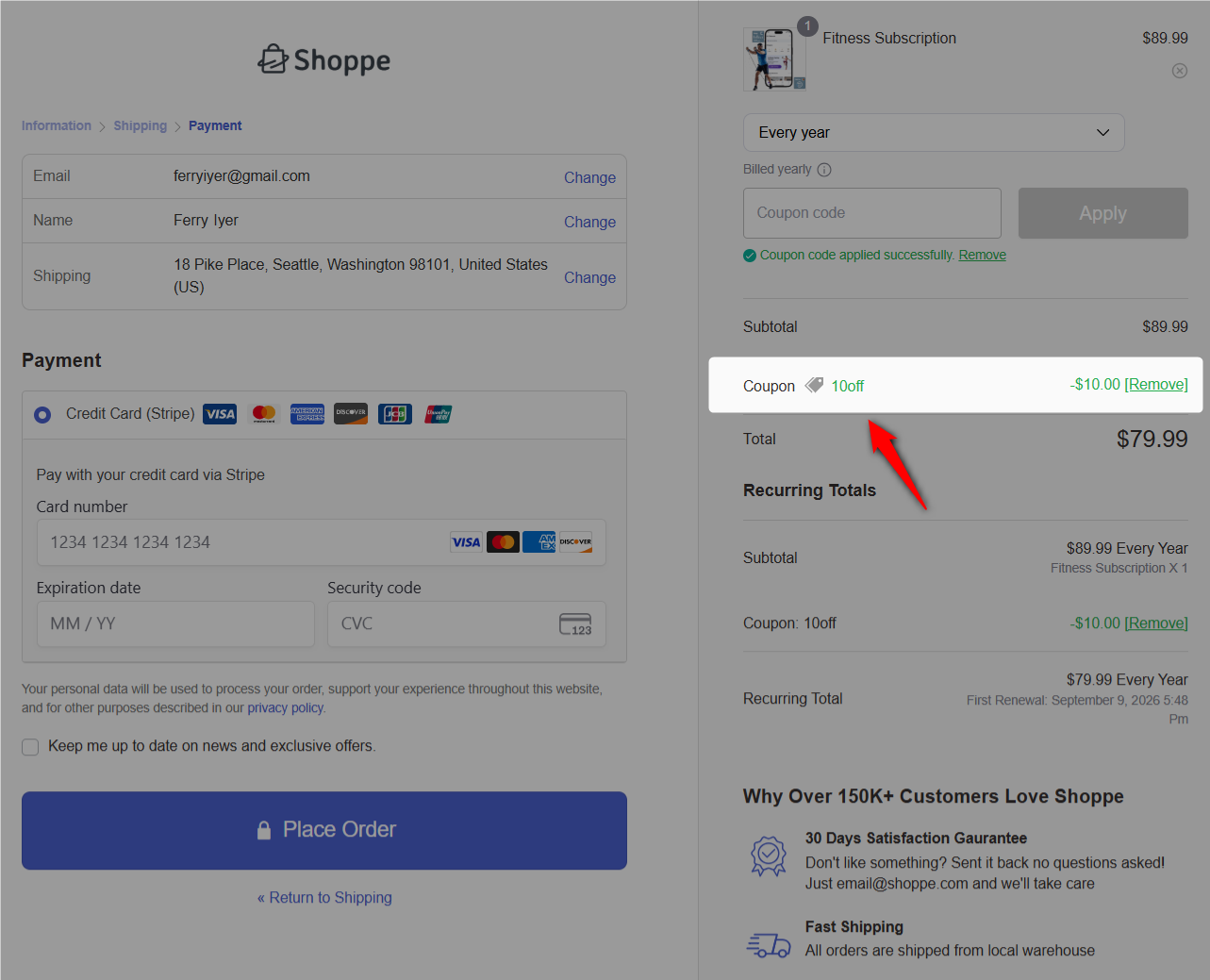Click the Return to Shipping link

coord(324,898)
